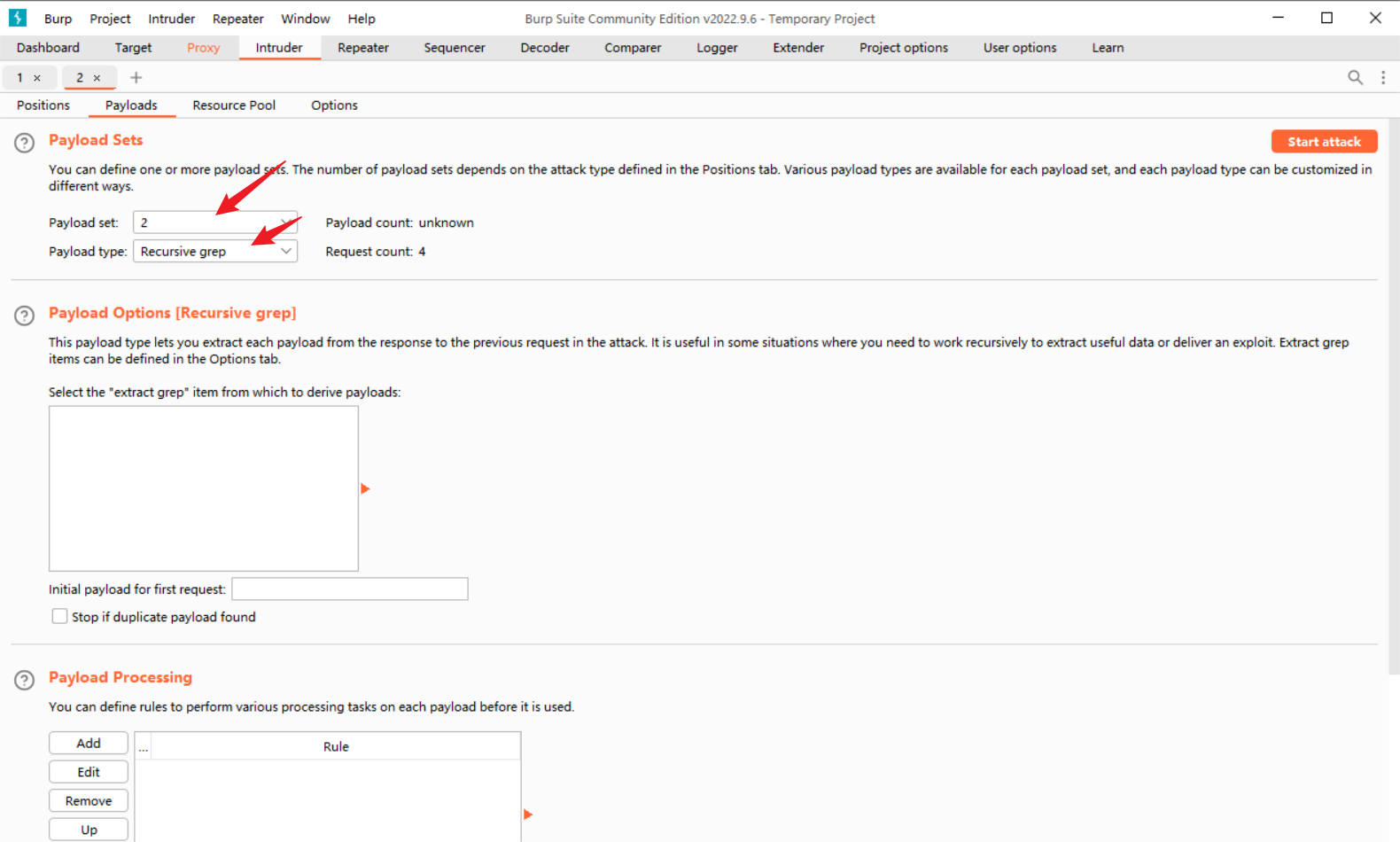Screen dimensions: 1400x842
Task: Click the Burp Suite logo icon
Action: click(18, 18)
